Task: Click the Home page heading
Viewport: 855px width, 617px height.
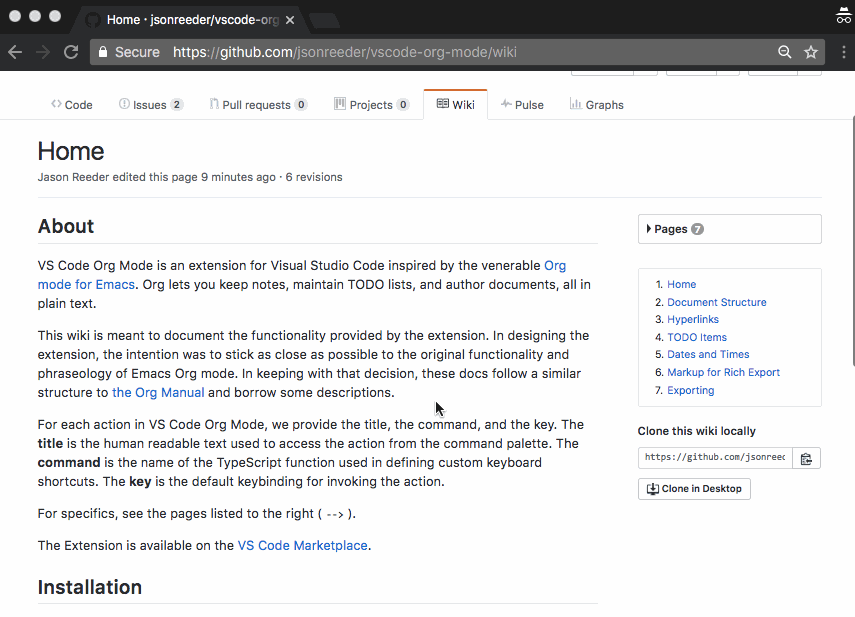Action: (x=71, y=152)
